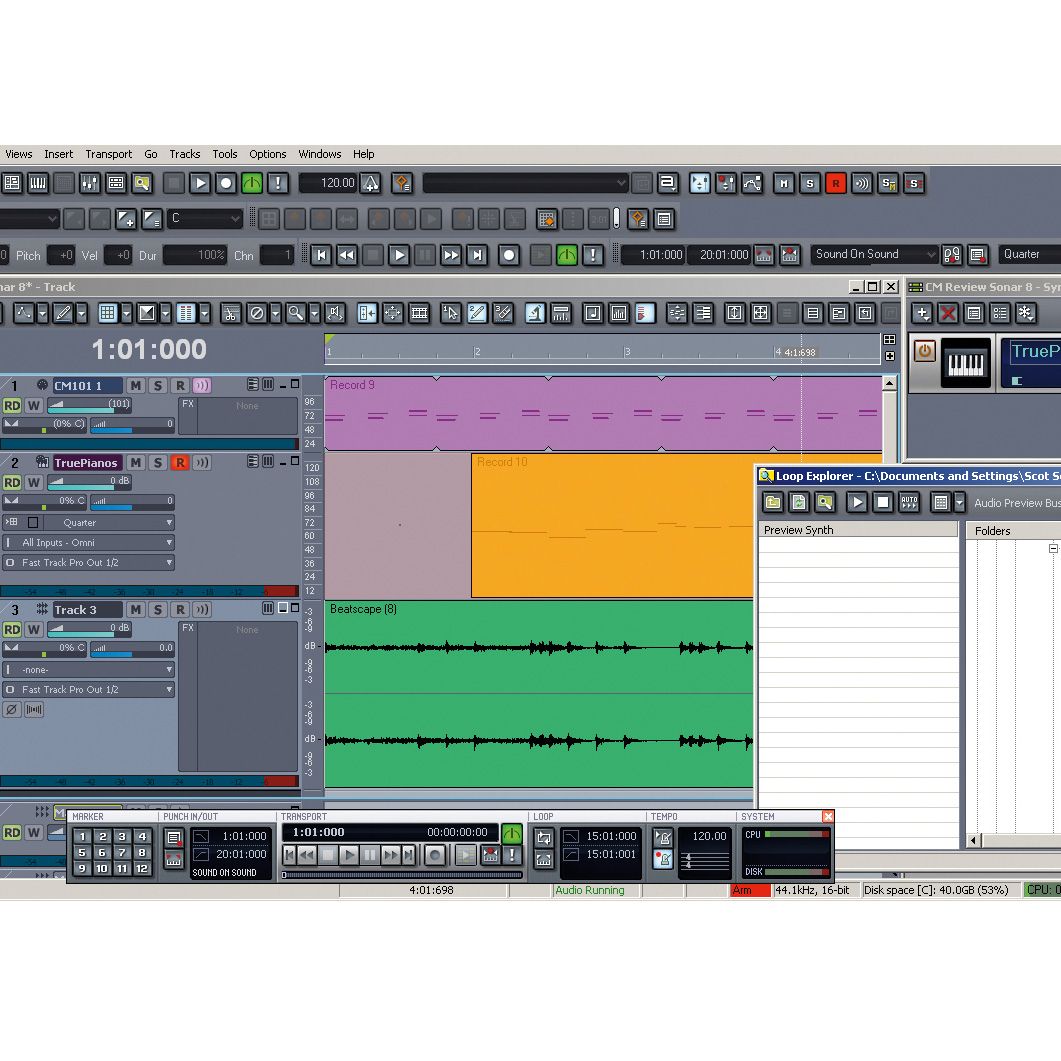Open the Transport menu
Screen dimensions: 1061x1061
click(x=109, y=154)
